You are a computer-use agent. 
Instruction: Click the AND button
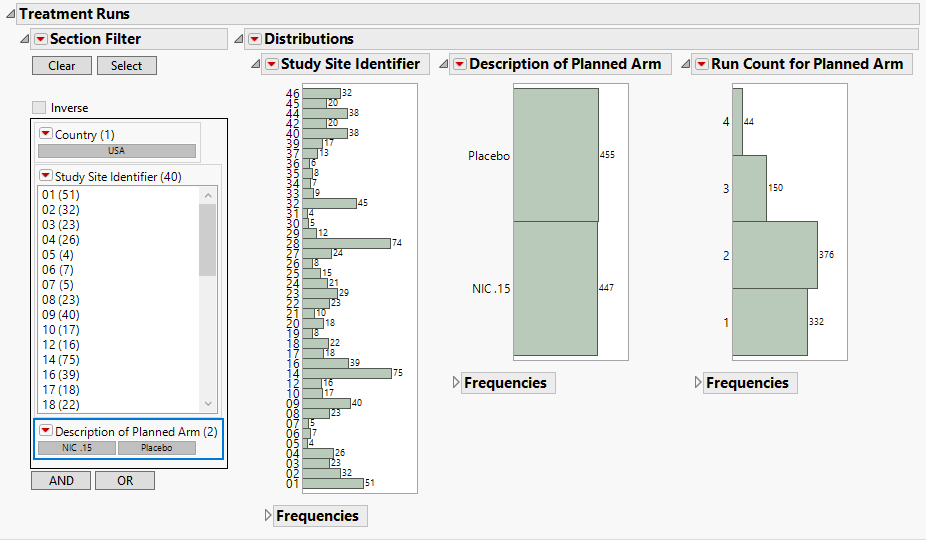coord(61,481)
